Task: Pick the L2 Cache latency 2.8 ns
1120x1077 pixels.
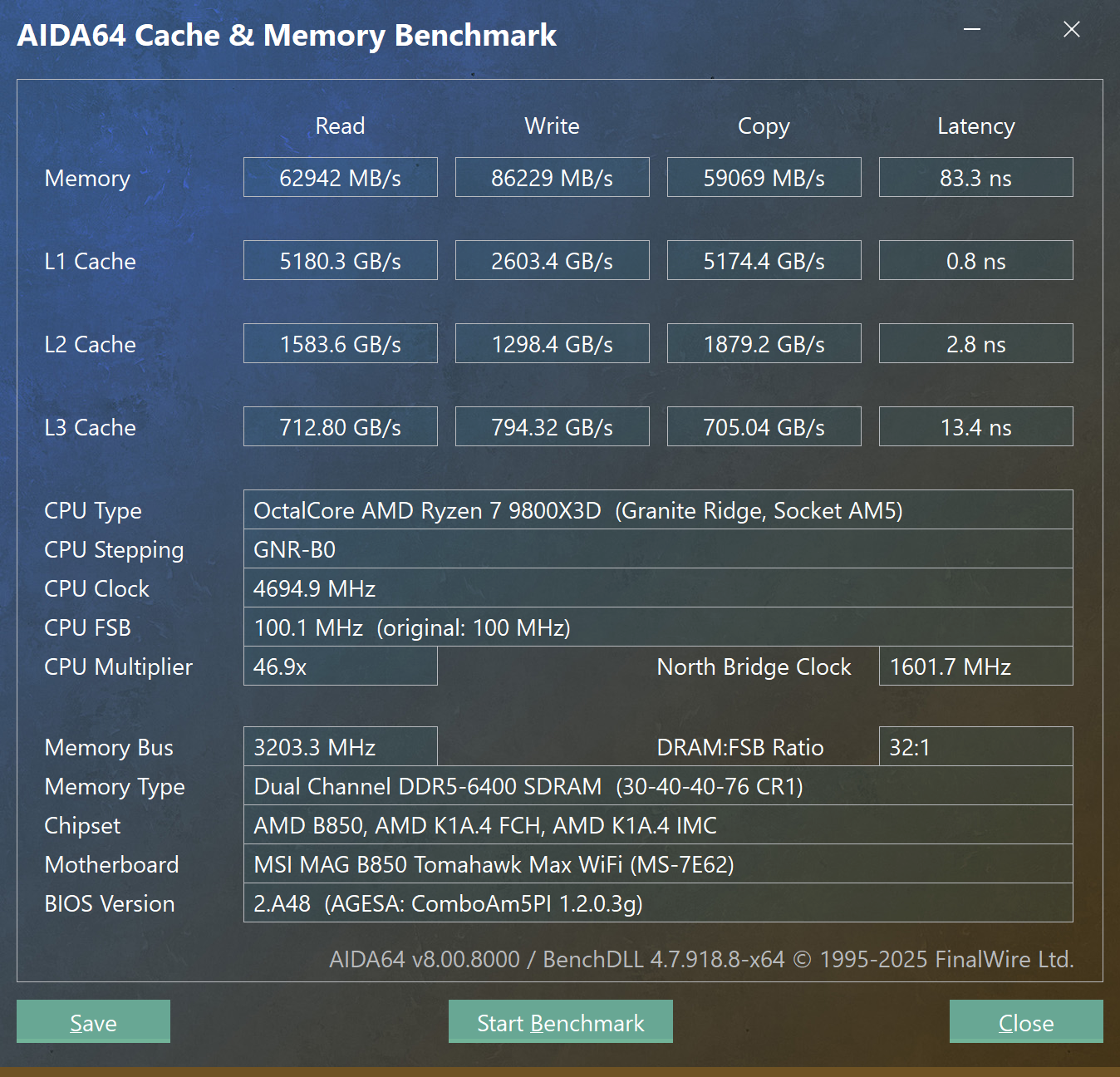Action: coord(976,343)
